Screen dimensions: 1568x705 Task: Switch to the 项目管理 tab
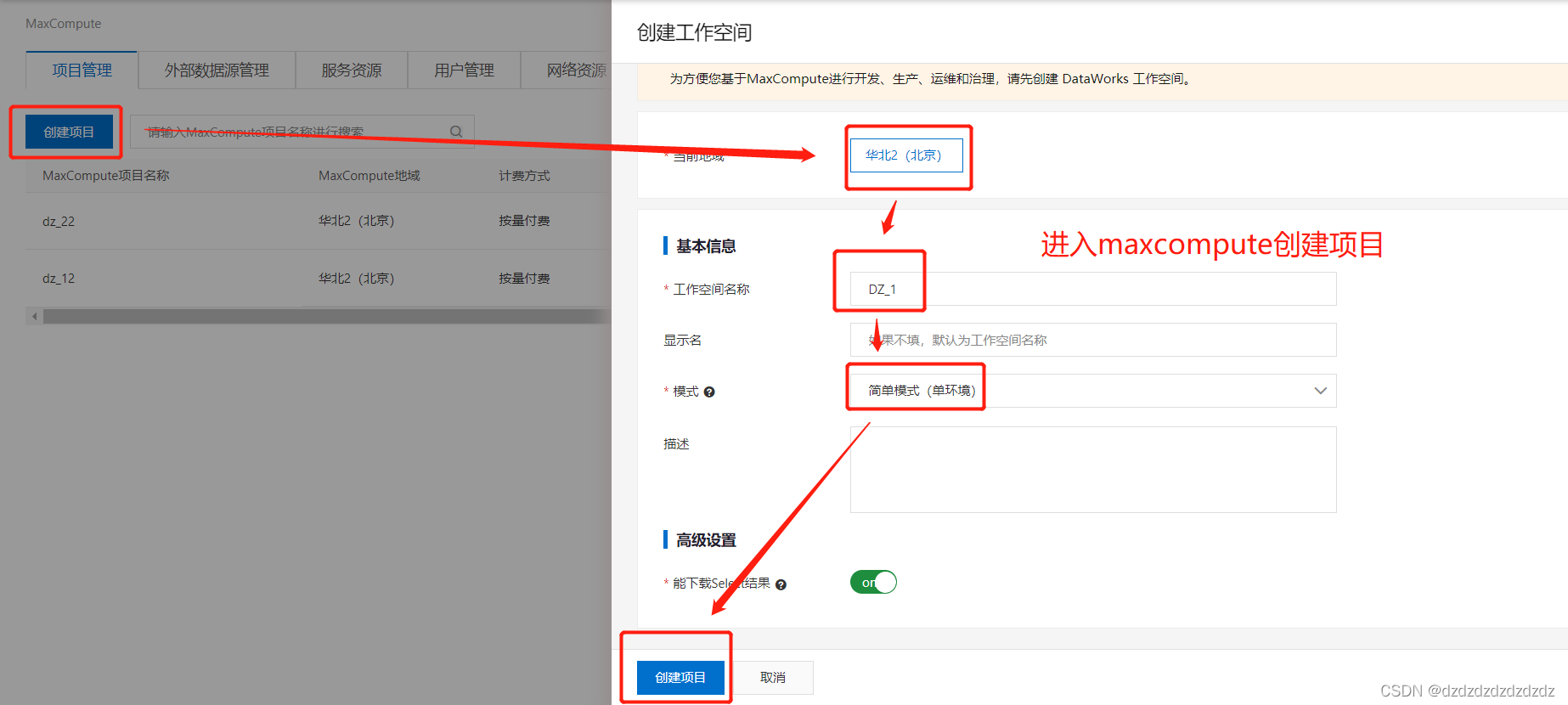82,70
